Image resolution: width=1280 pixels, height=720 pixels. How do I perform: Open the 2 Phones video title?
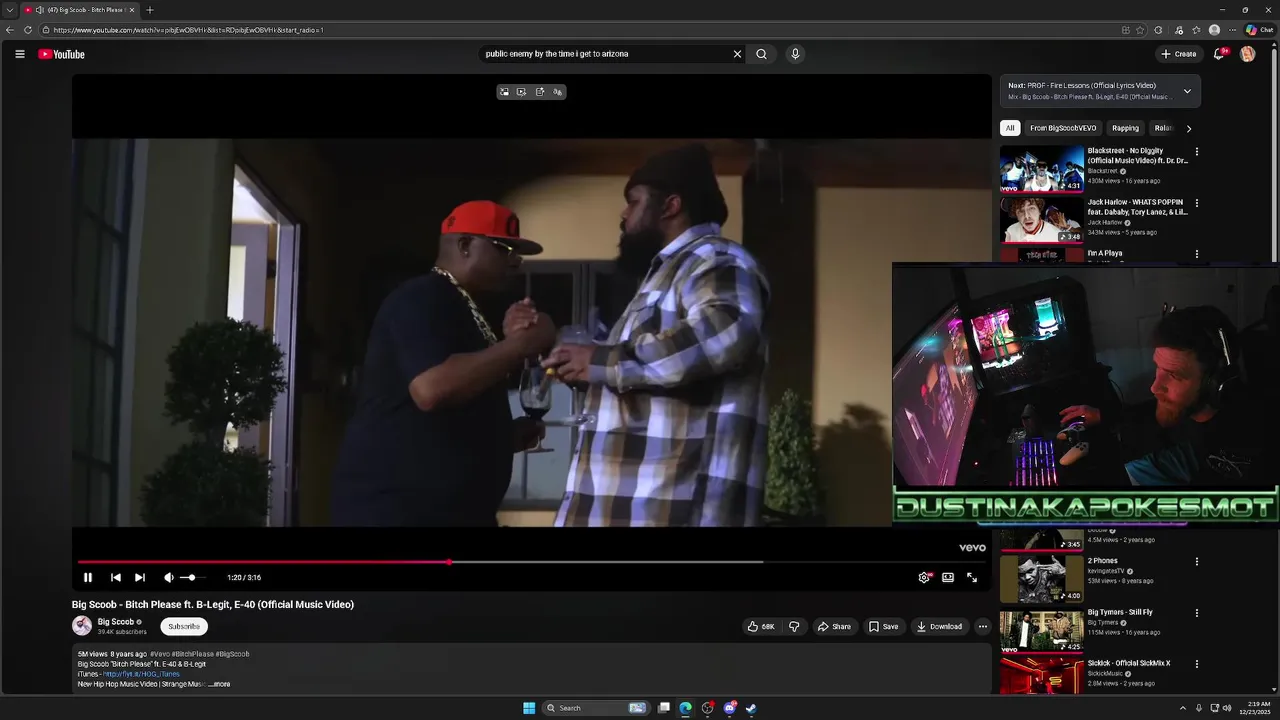click(1102, 561)
